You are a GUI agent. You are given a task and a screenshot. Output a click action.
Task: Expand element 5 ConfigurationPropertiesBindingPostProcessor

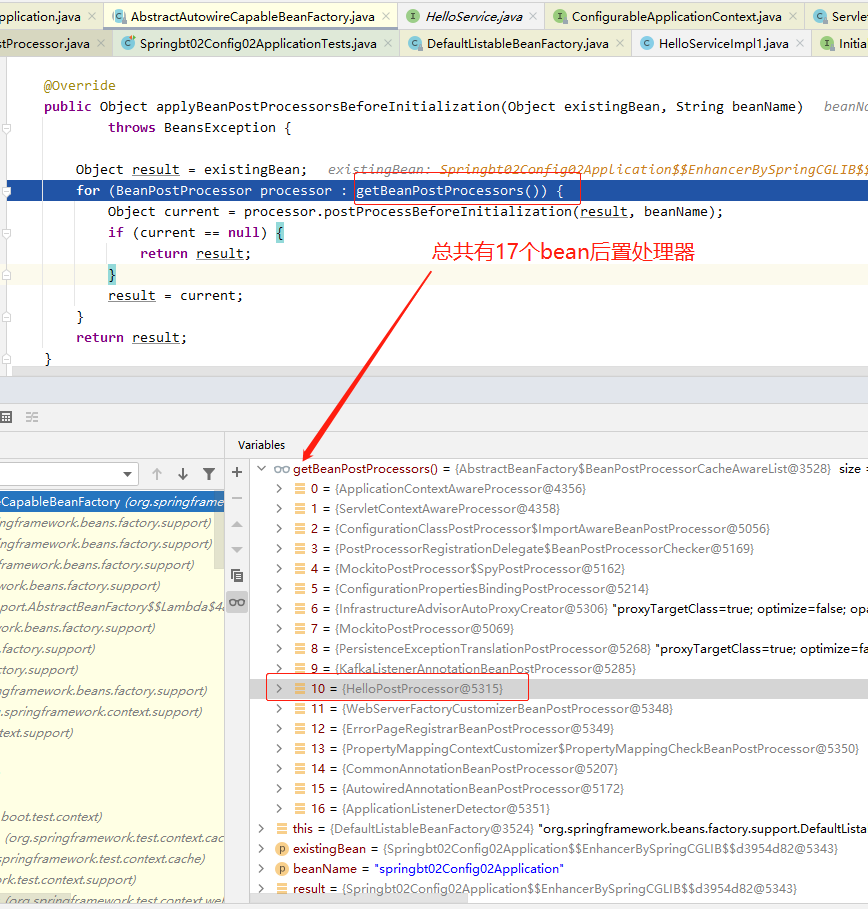[279, 588]
